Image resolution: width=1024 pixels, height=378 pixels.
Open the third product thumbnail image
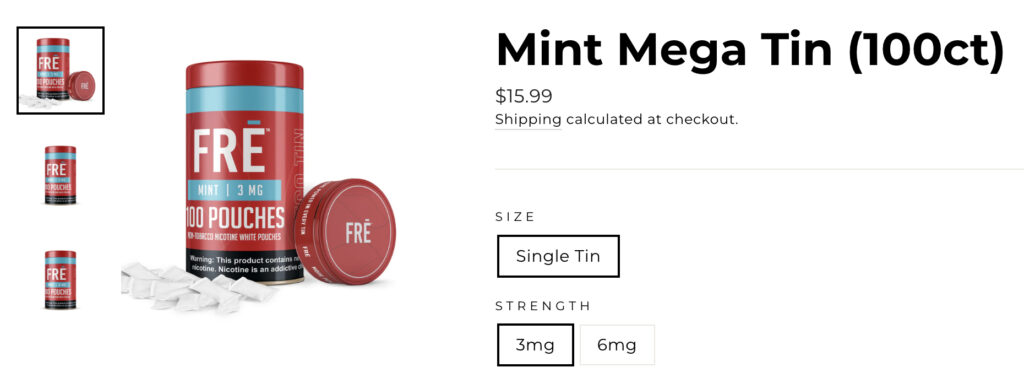[x=60, y=279]
